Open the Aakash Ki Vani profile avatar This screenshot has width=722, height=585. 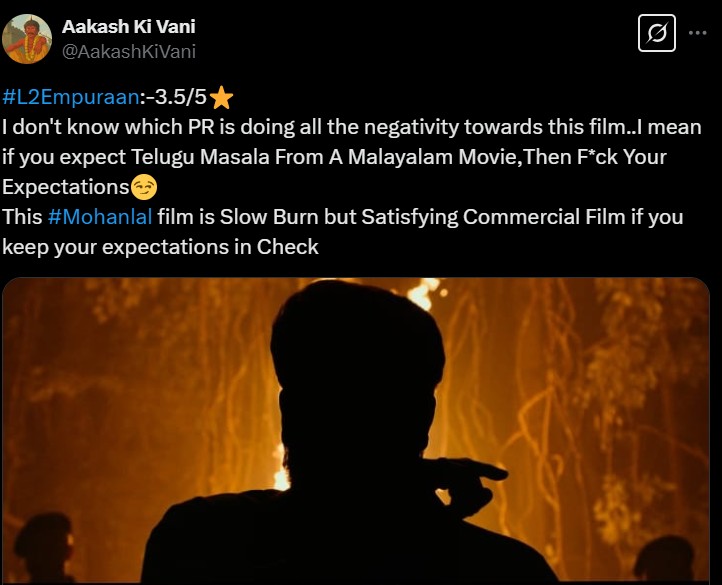coord(27,39)
